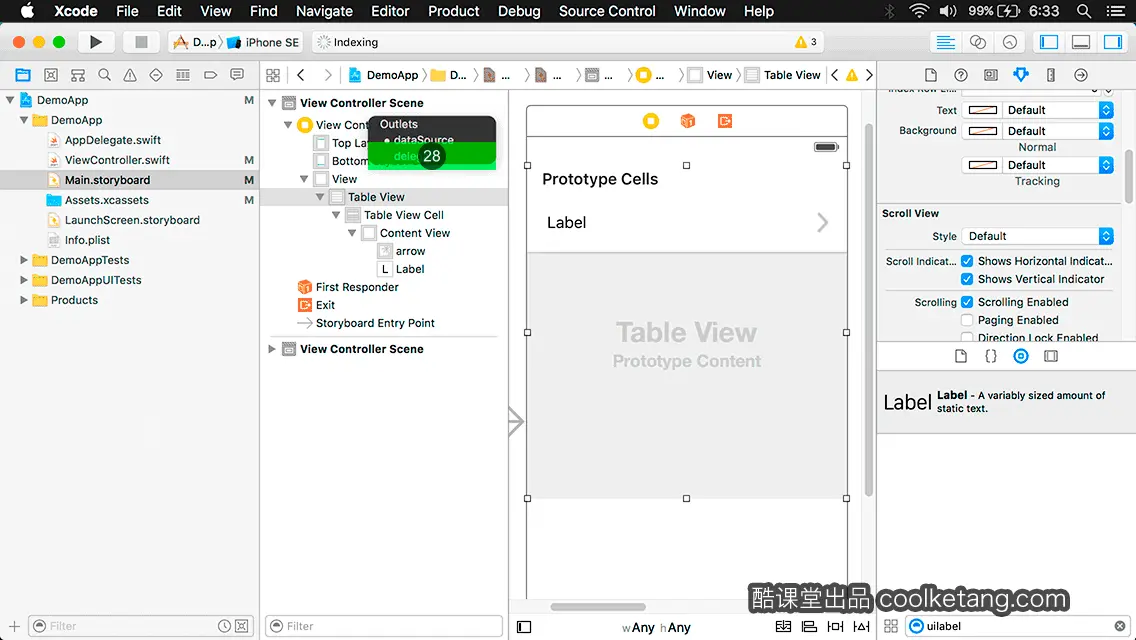
Task: Expand the Products group
Action: [24, 300]
